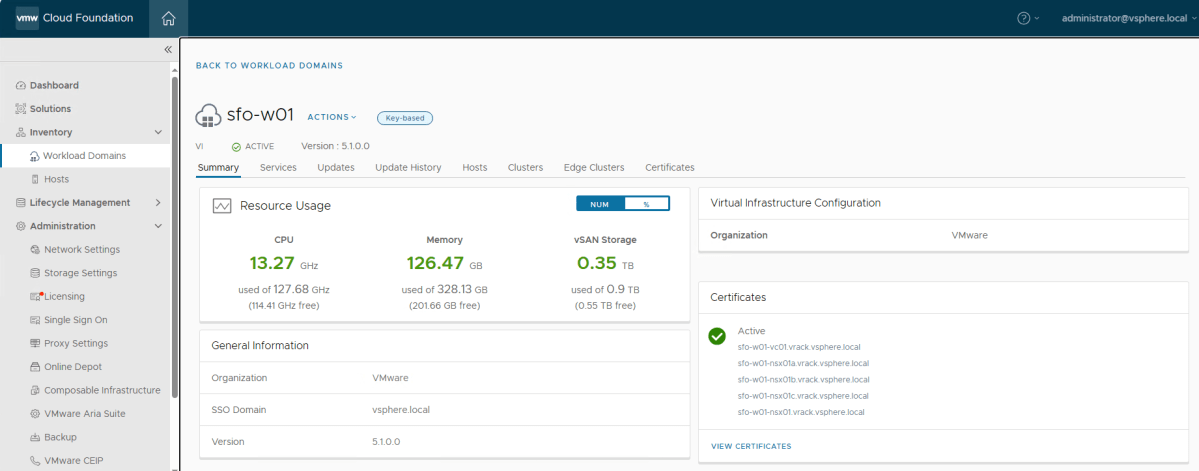Image resolution: width=1199 pixels, height=471 pixels.
Task: Click sfo-w01-vc01.vrack.vsphere.local certificate entry
Action: tap(799, 347)
